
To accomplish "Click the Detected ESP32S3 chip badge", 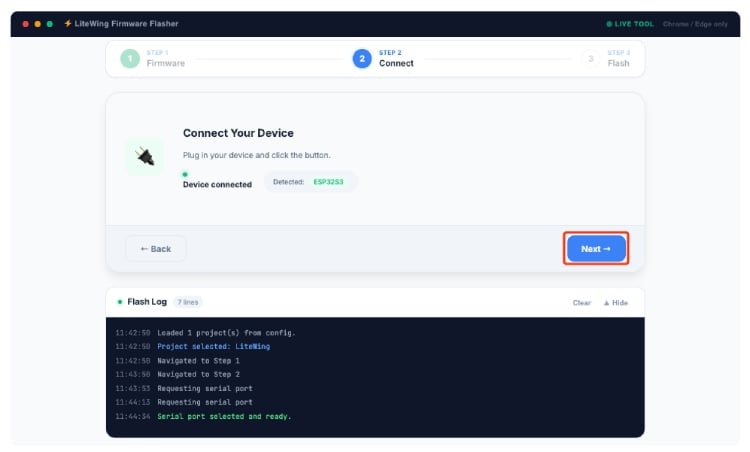I will pos(310,182).
